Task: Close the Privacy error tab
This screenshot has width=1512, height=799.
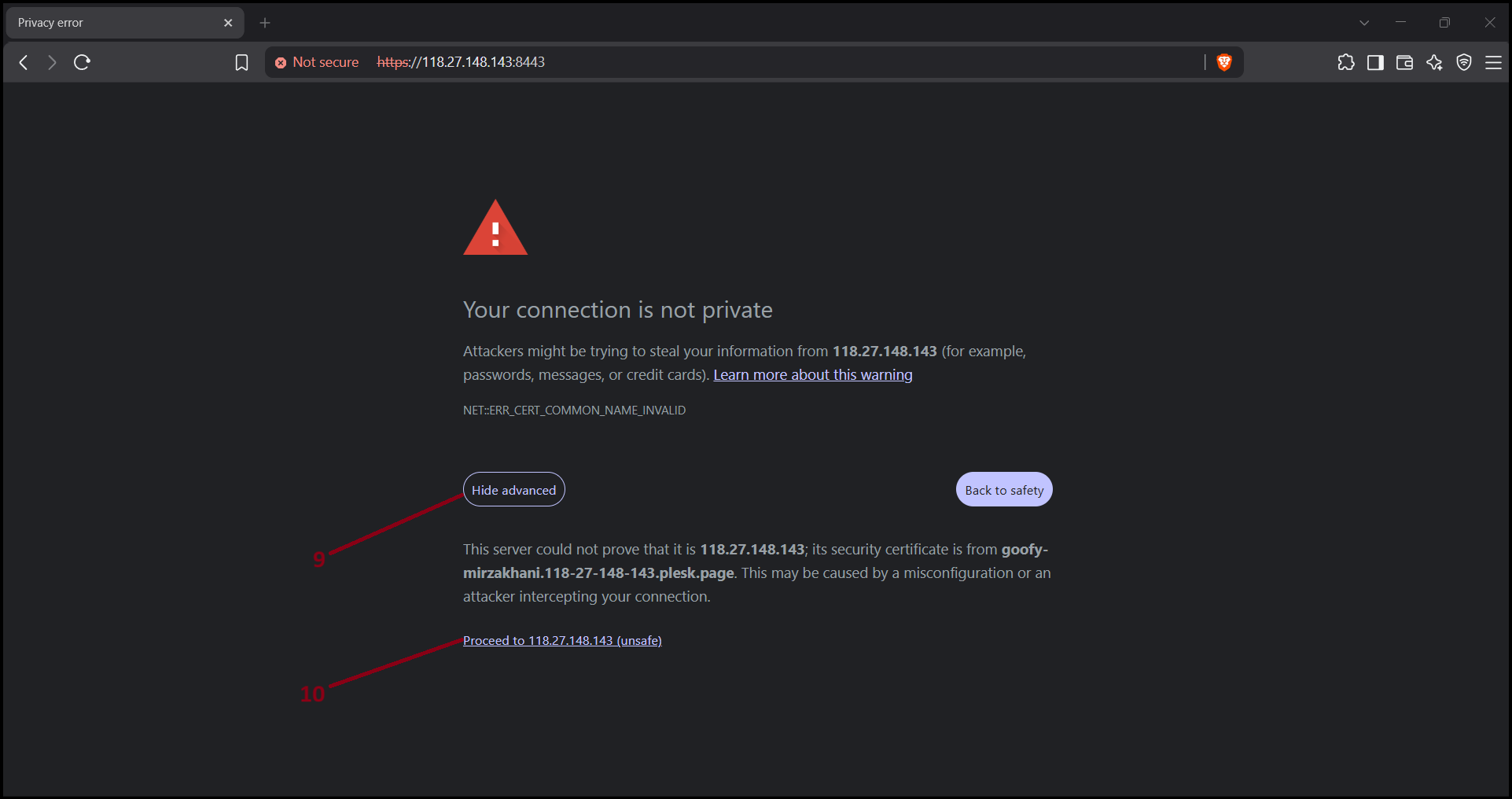Action: click(x=228, y=23)
